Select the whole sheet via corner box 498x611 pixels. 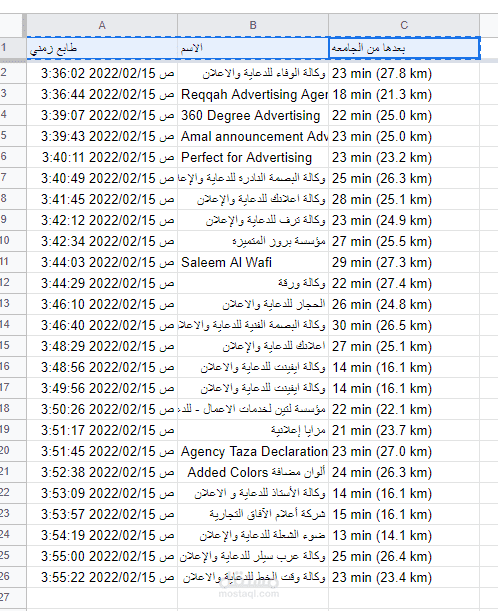(12, 25)
